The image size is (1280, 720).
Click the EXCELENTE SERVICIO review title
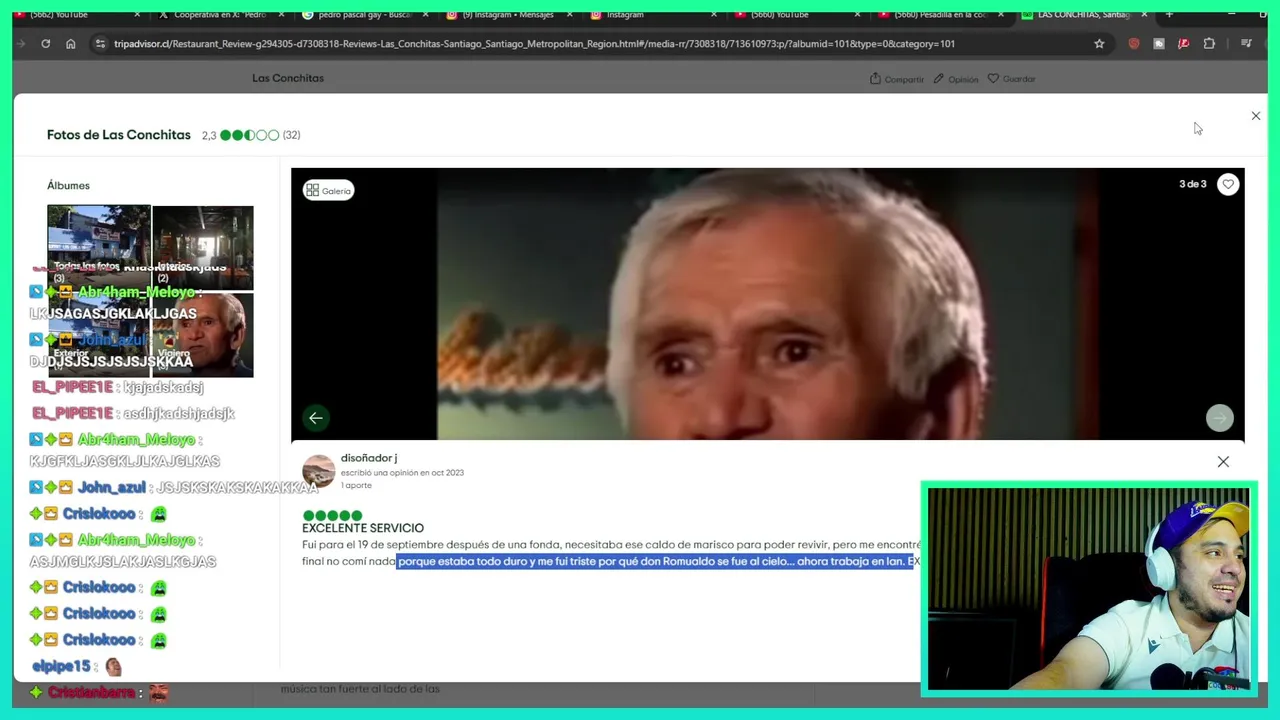363,528
